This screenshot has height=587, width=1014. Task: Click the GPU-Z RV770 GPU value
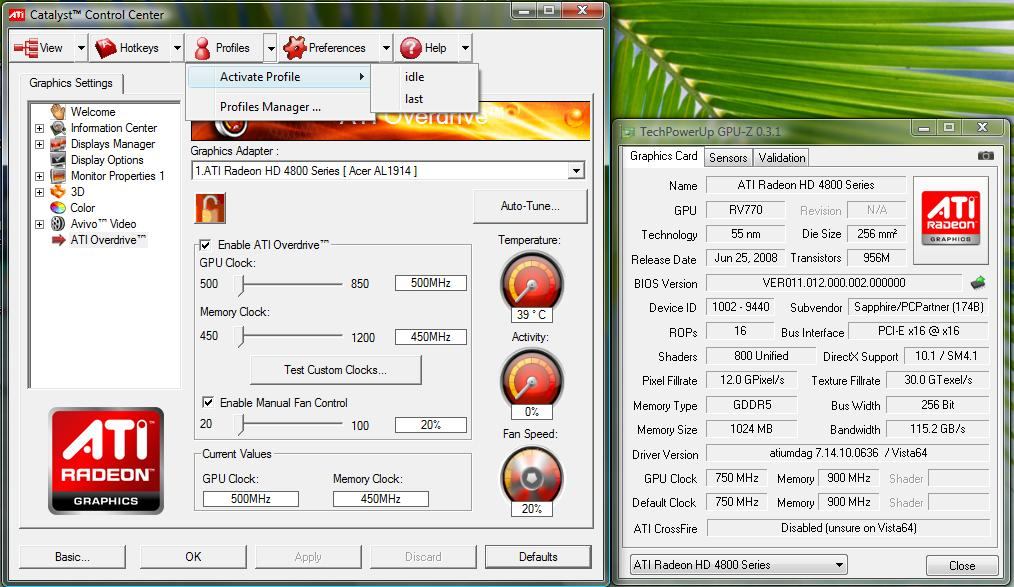point(746,209)
